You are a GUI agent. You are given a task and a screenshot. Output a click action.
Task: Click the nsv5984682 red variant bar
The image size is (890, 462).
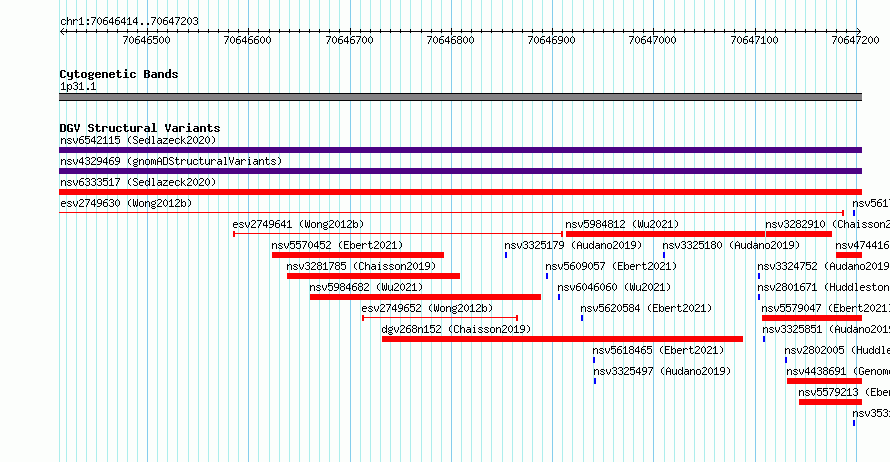425,297
